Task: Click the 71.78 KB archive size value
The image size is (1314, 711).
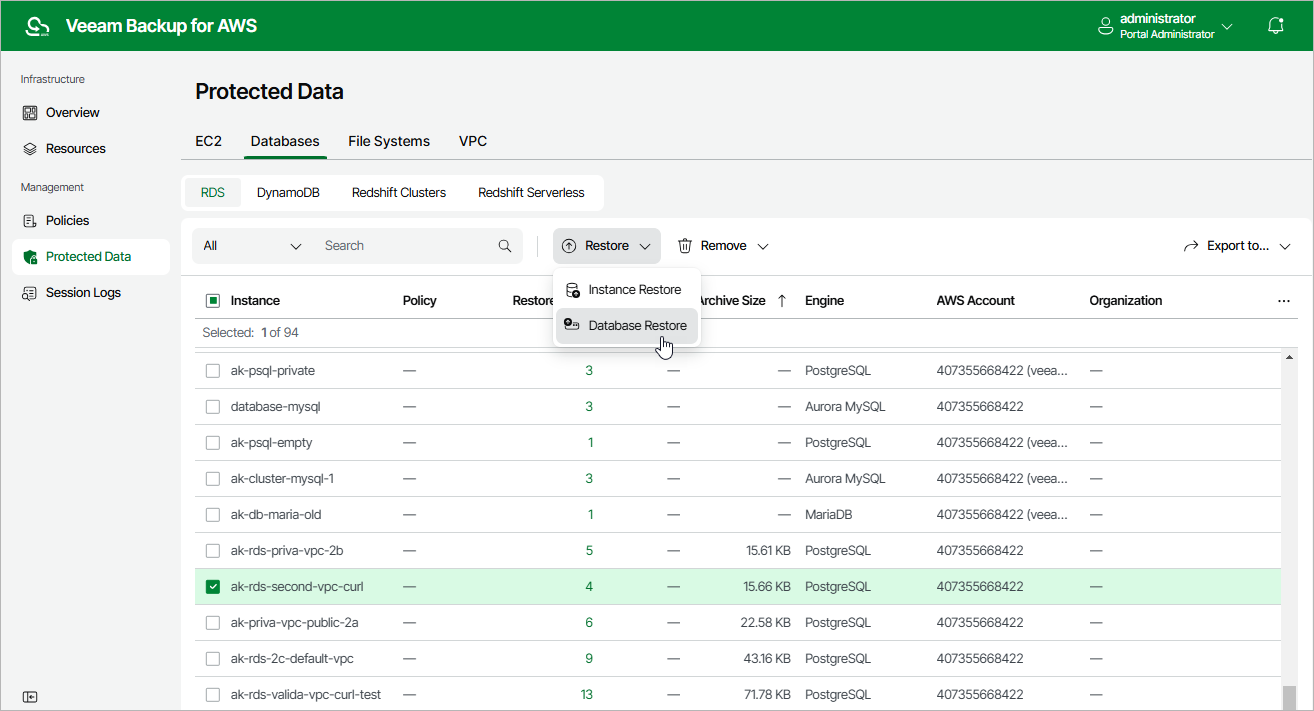Action: (768, 695)
